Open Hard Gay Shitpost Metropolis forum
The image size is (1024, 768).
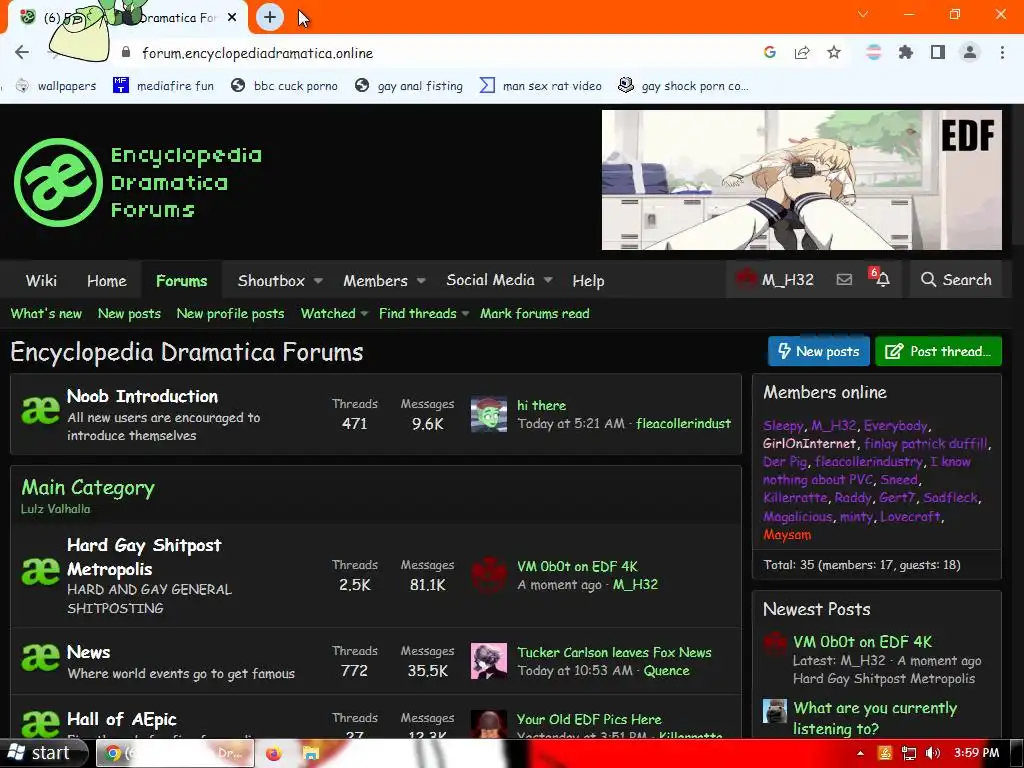[144, 557]
